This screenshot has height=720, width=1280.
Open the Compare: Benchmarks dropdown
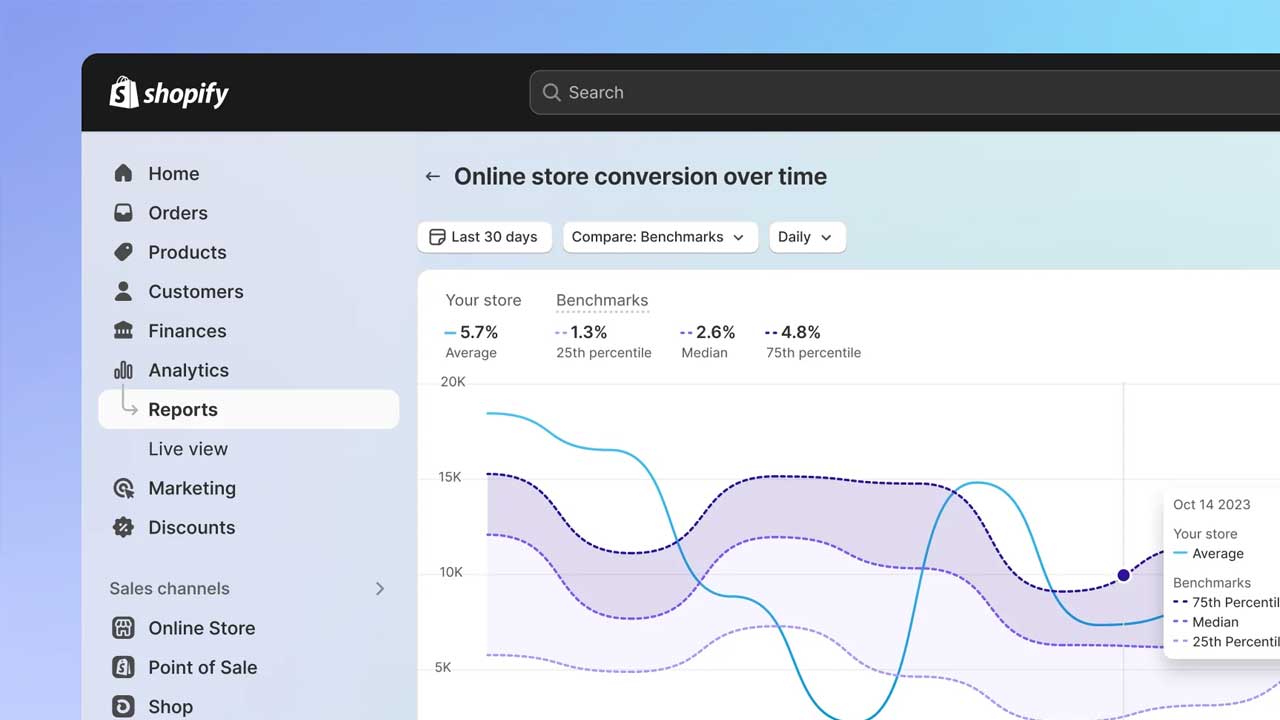coord(660,237)
